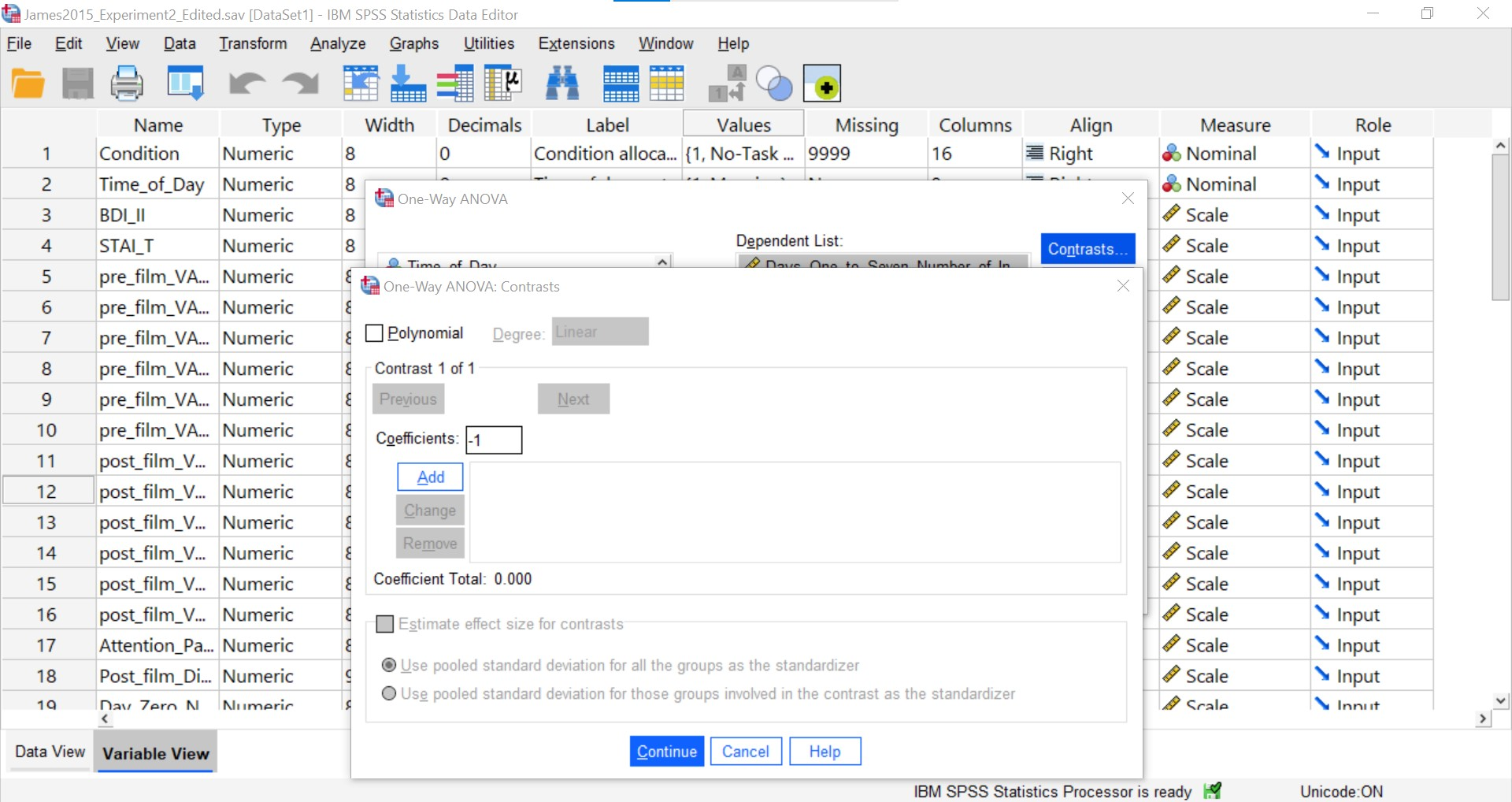Viewport: 1512px width, 802px height.
Task: Select the Nominal measure icon for Condition row
Action: [1172, 154]
